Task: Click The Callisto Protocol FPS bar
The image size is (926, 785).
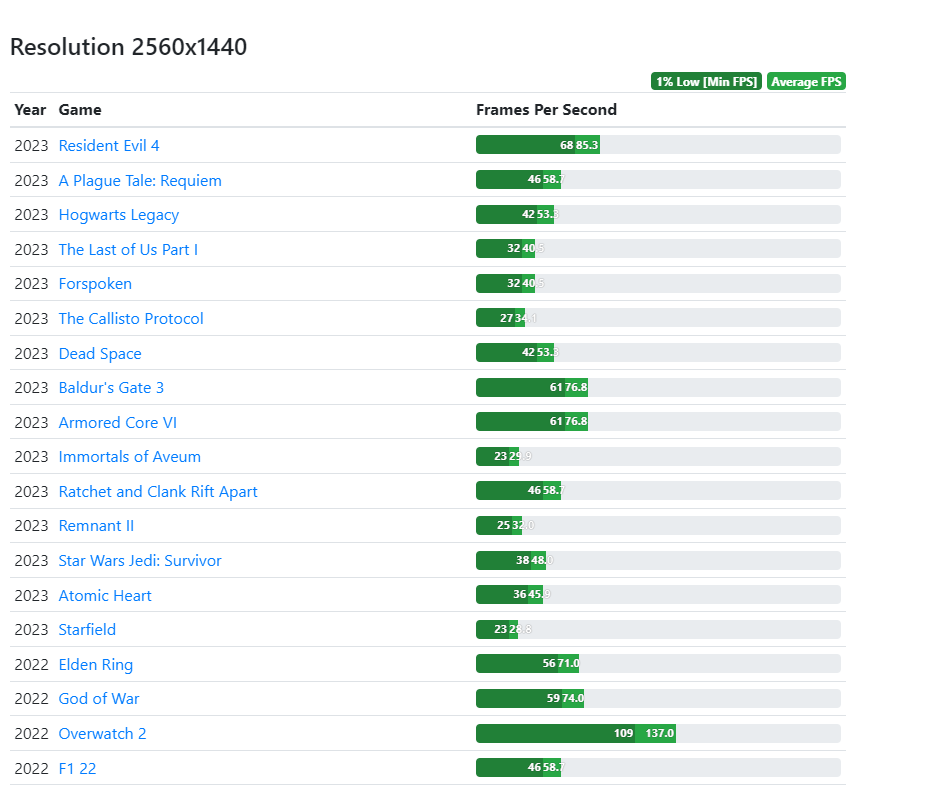Action: [658, 318]
